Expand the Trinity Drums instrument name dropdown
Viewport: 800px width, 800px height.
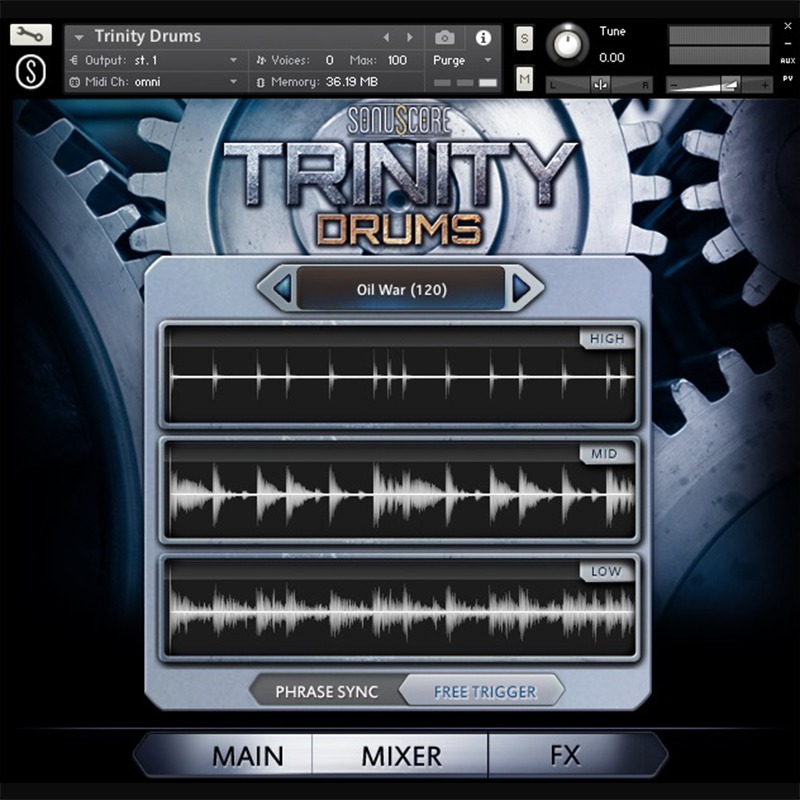79,37
